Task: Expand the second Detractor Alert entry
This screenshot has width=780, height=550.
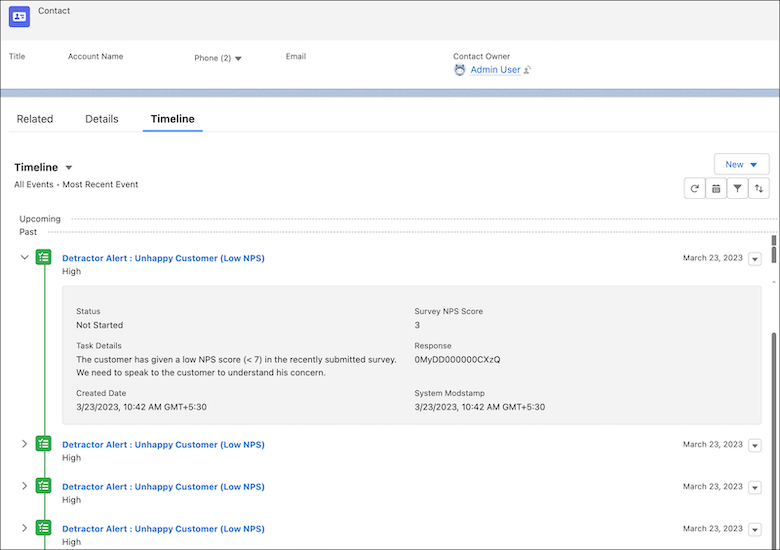Action: (x=25, y=444)
